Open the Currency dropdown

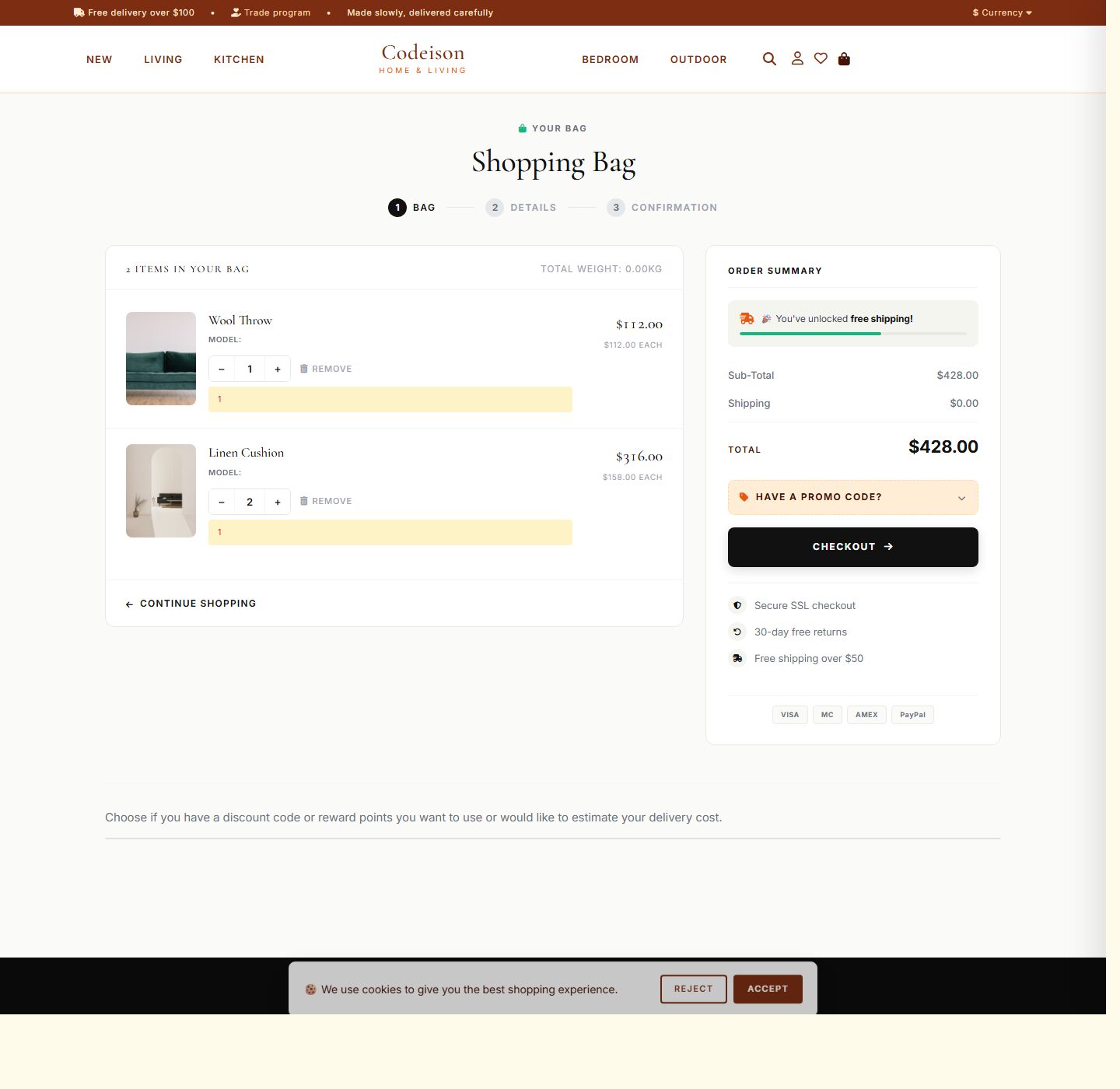point(1002,12)
